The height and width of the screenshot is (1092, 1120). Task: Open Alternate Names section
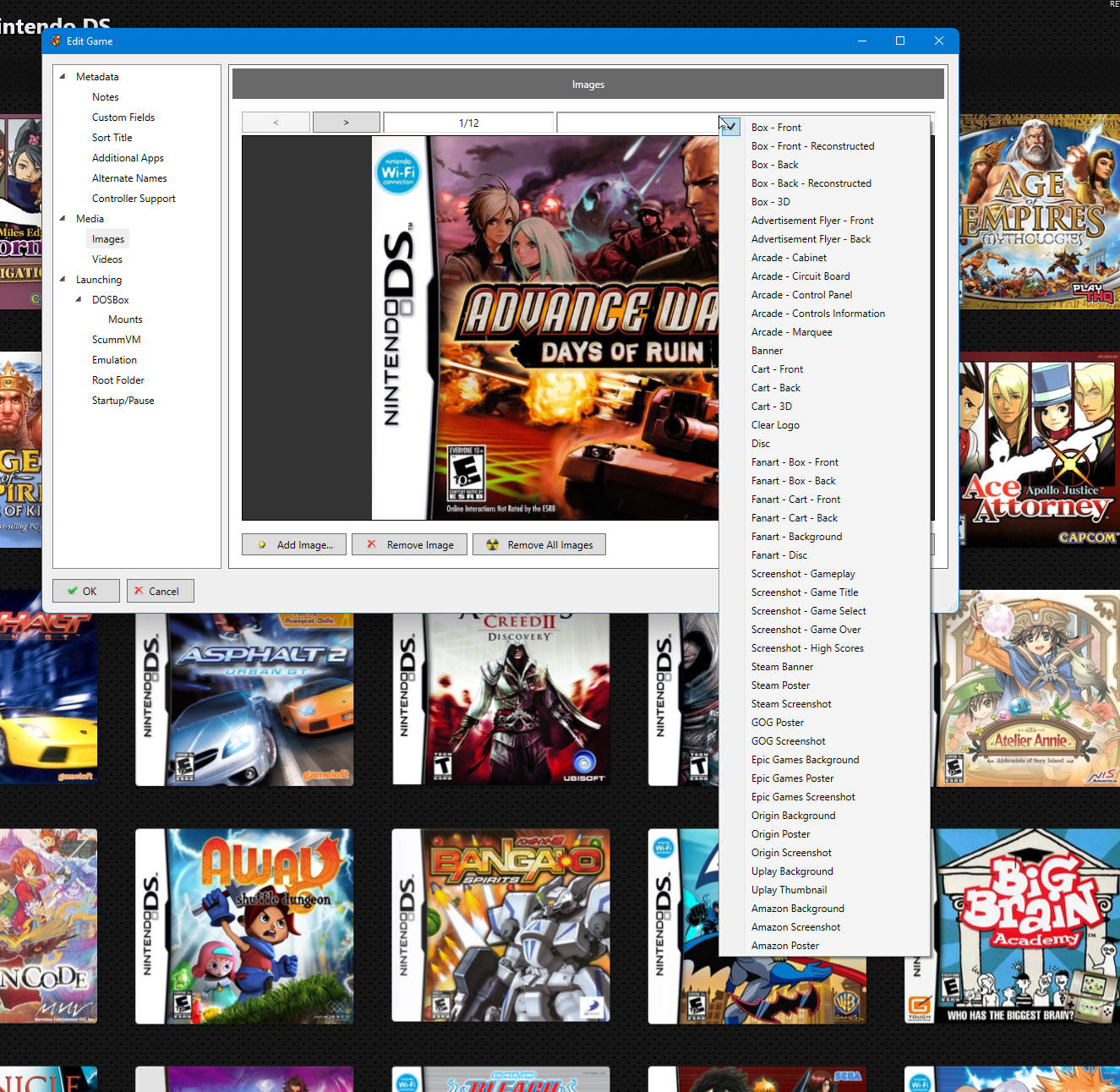(129, 178)
